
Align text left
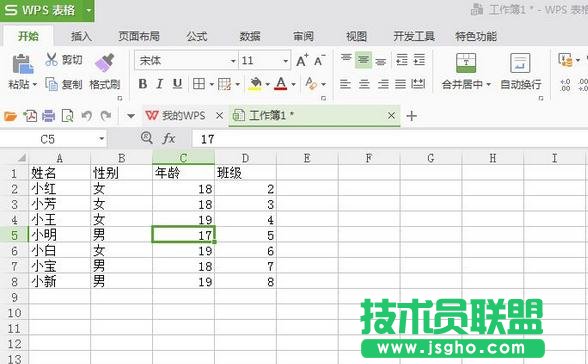[x=345, y=84]
